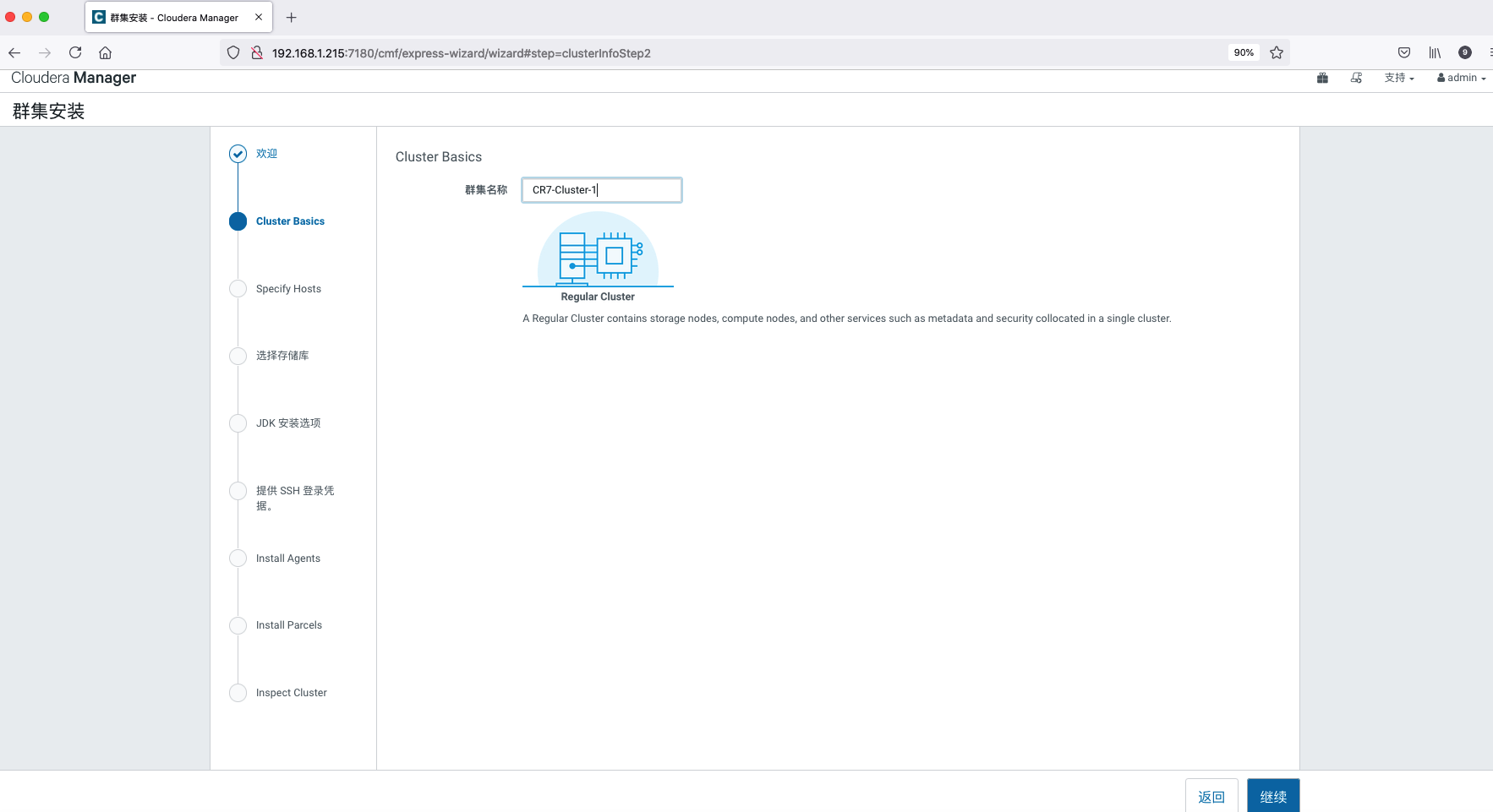1493x812 pixels.
Task: Select the 选择存储库 step
Action: [x=282, y=356]
